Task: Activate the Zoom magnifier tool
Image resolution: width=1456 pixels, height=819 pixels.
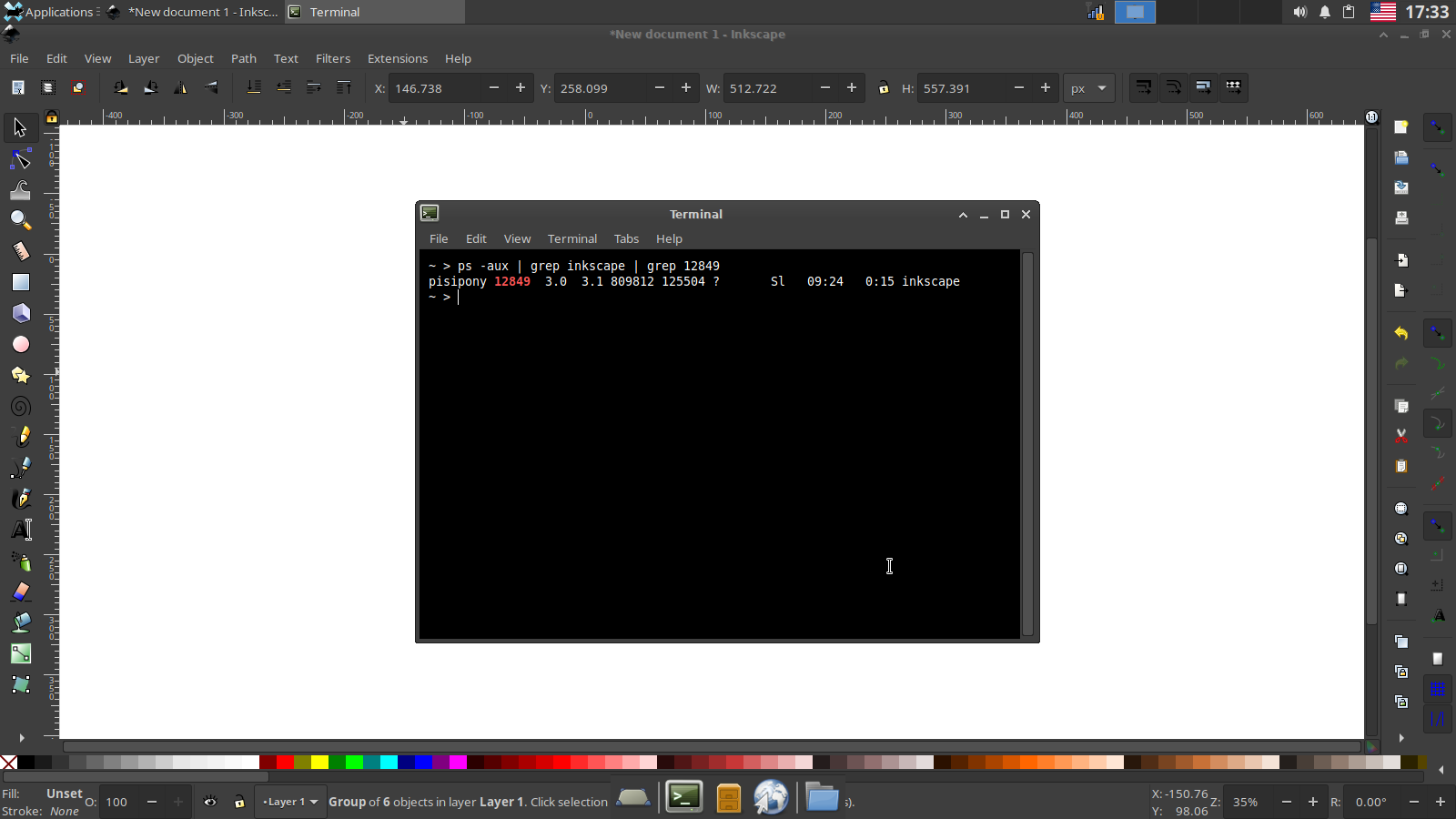Action: coord(21,220)
